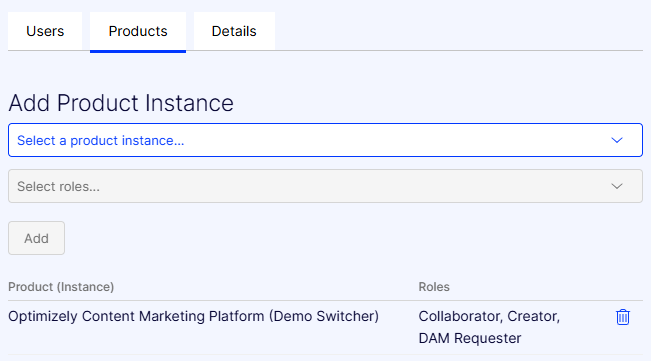The height and width of the screenshot is (361, 651).
Task: Click the Collaborator, Creator roles text
Action: 489,316
